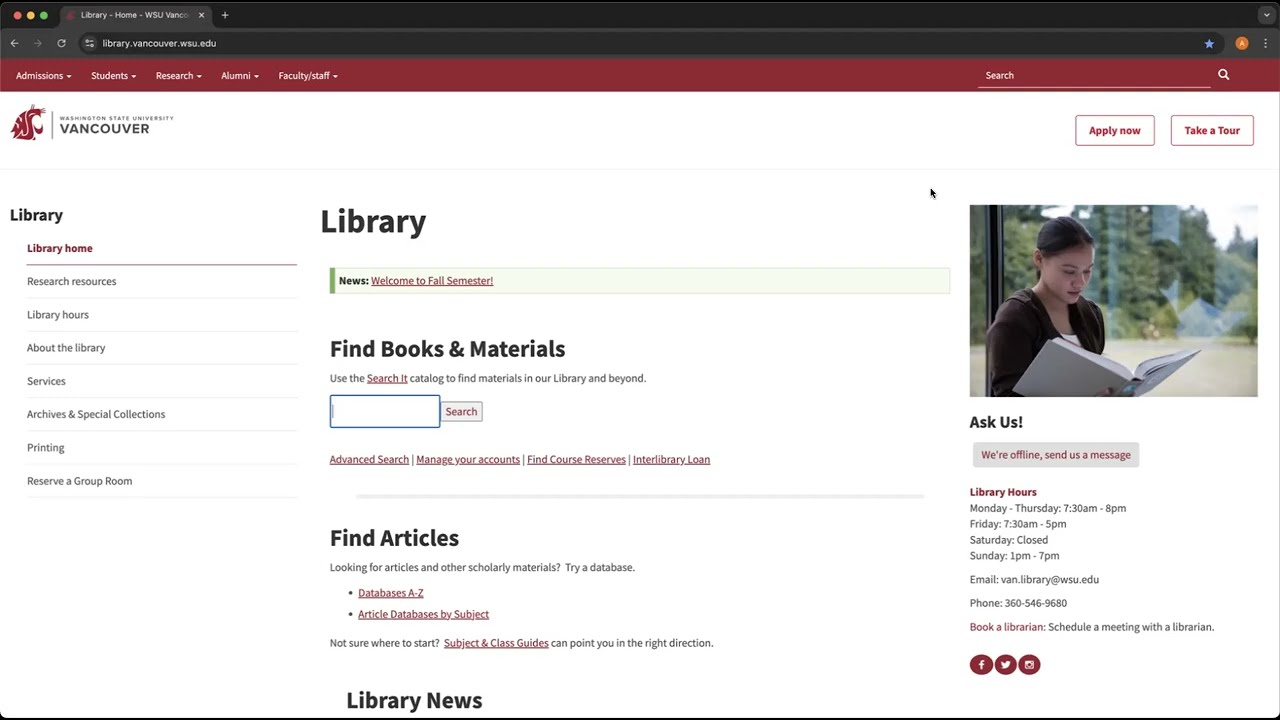Click the site Search field in header
This screenshot has width=1280, height=720.
pos(1094,75)
